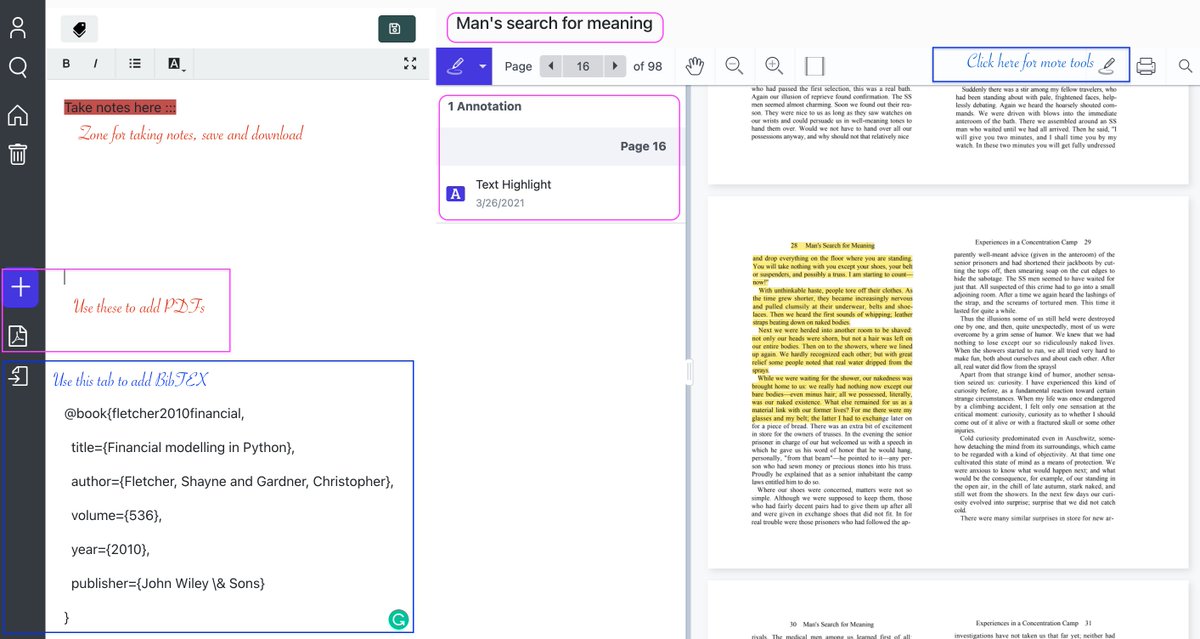
Task: Click the 'of 98' page count text
Action: click(x=648, y=66)
